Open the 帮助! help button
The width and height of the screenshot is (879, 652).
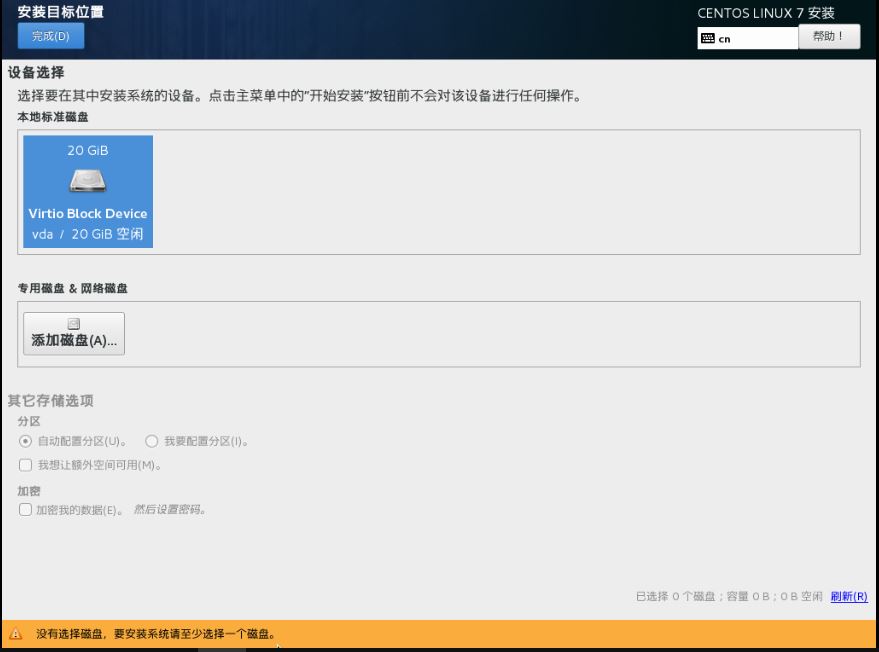coord(829,36)
